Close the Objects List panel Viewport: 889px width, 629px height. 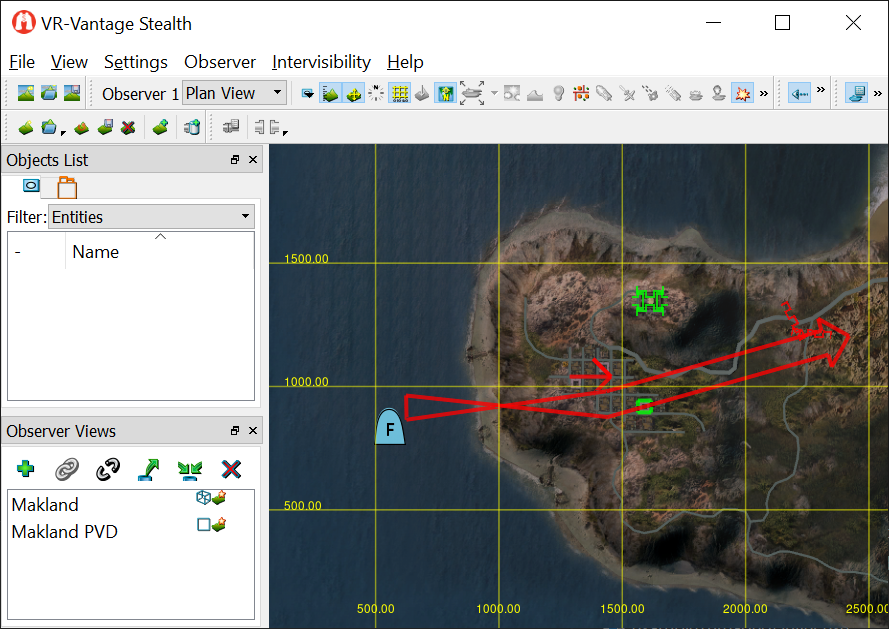pos(253,160)
